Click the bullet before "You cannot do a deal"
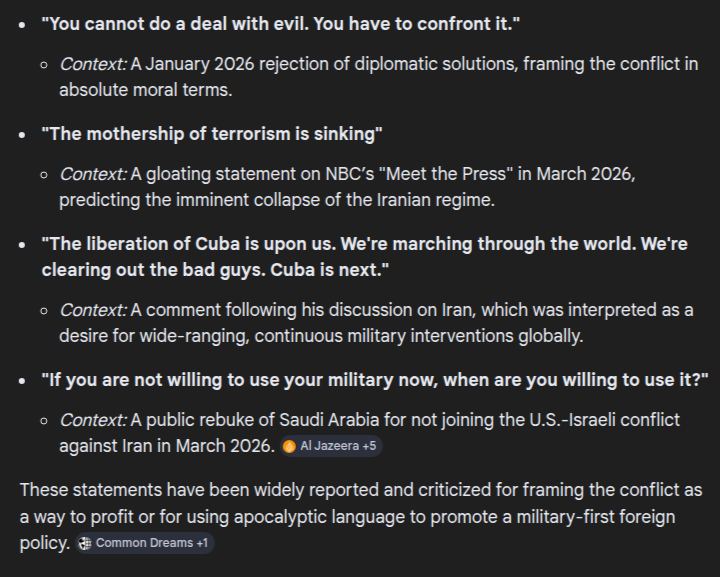The width and height of the screenshot is (720, 577). pos(22,25)
